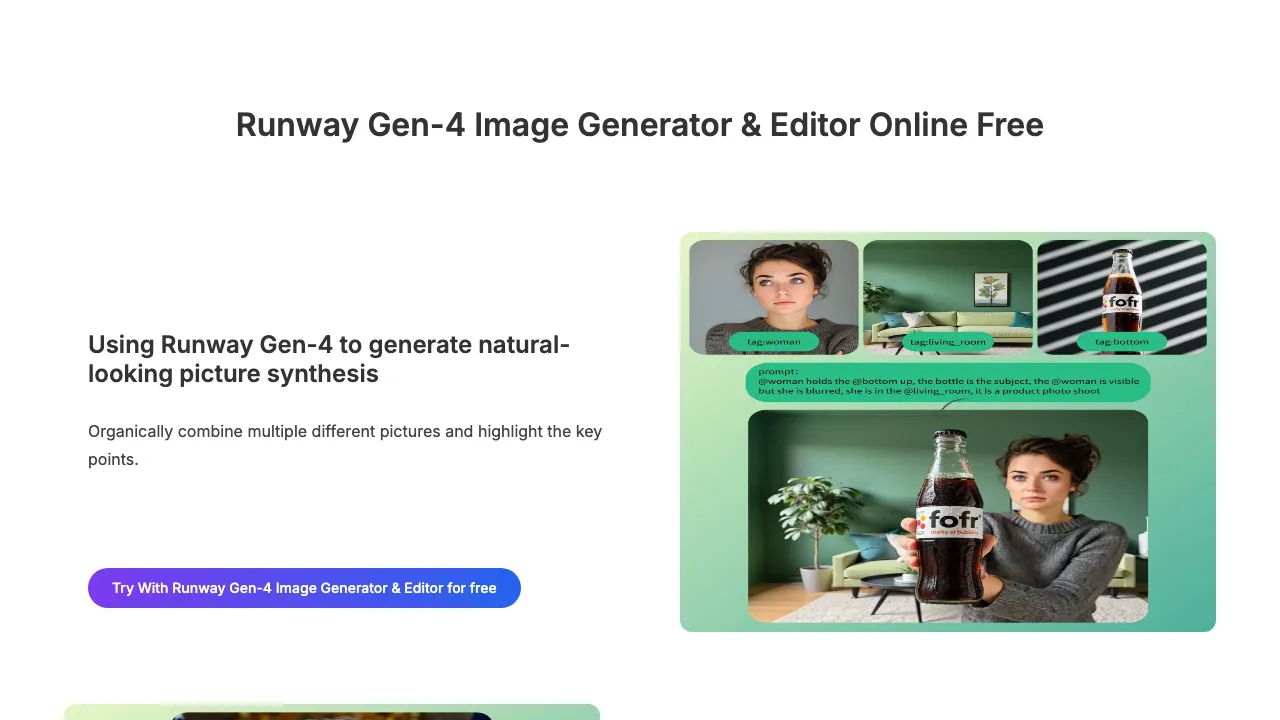Click the tag:living_room green label
The width and height of the screenshot is (1280, 720).
[x=948, y=342]
